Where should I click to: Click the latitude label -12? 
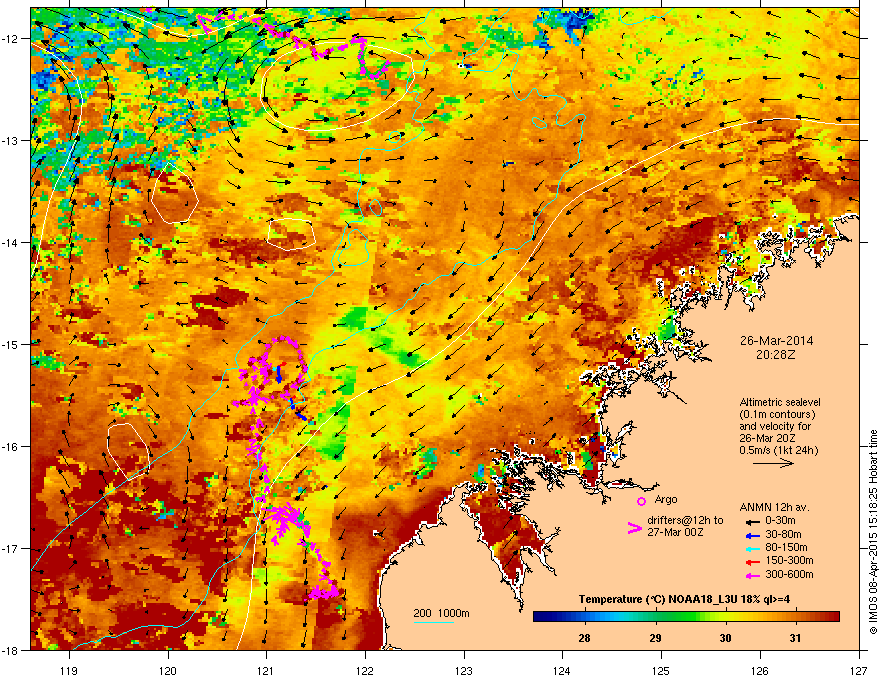(10, 39)
